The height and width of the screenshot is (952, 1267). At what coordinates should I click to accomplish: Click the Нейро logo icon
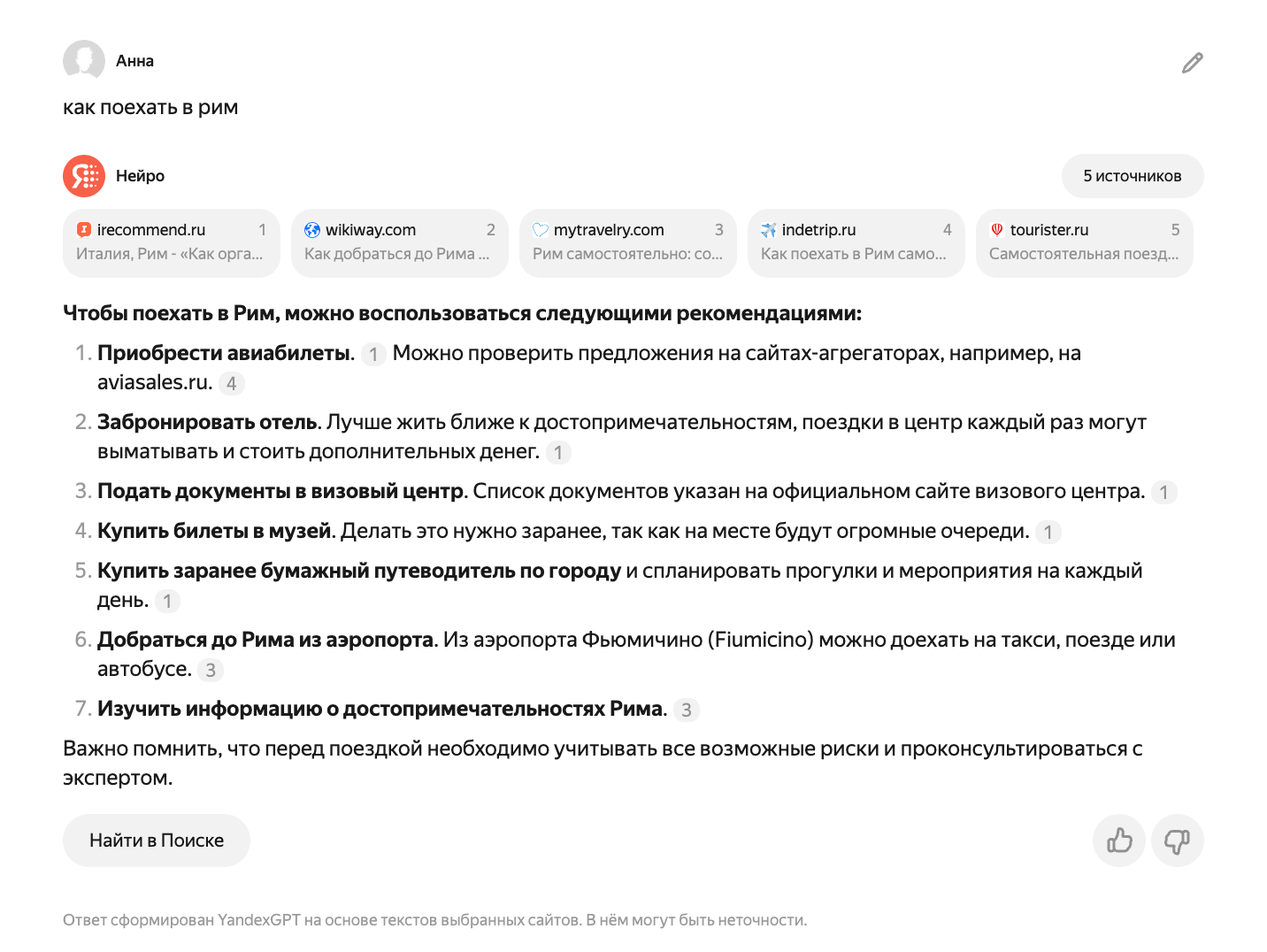click(83, 175)
